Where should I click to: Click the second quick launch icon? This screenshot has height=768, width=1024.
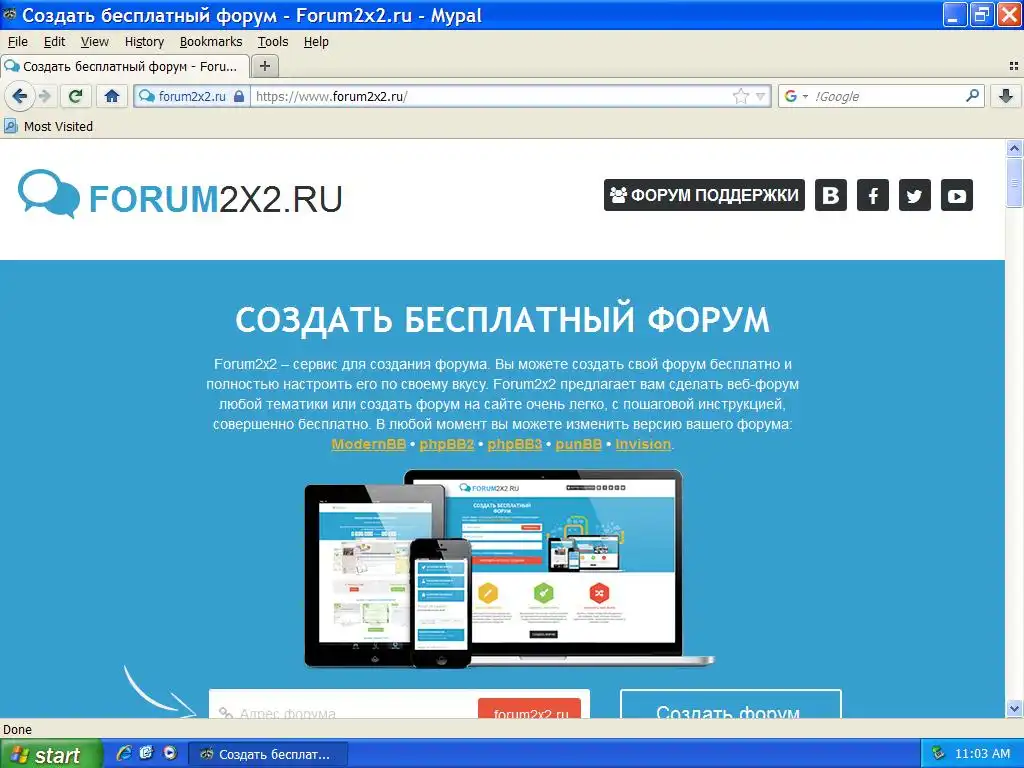(x=146, y=754)
